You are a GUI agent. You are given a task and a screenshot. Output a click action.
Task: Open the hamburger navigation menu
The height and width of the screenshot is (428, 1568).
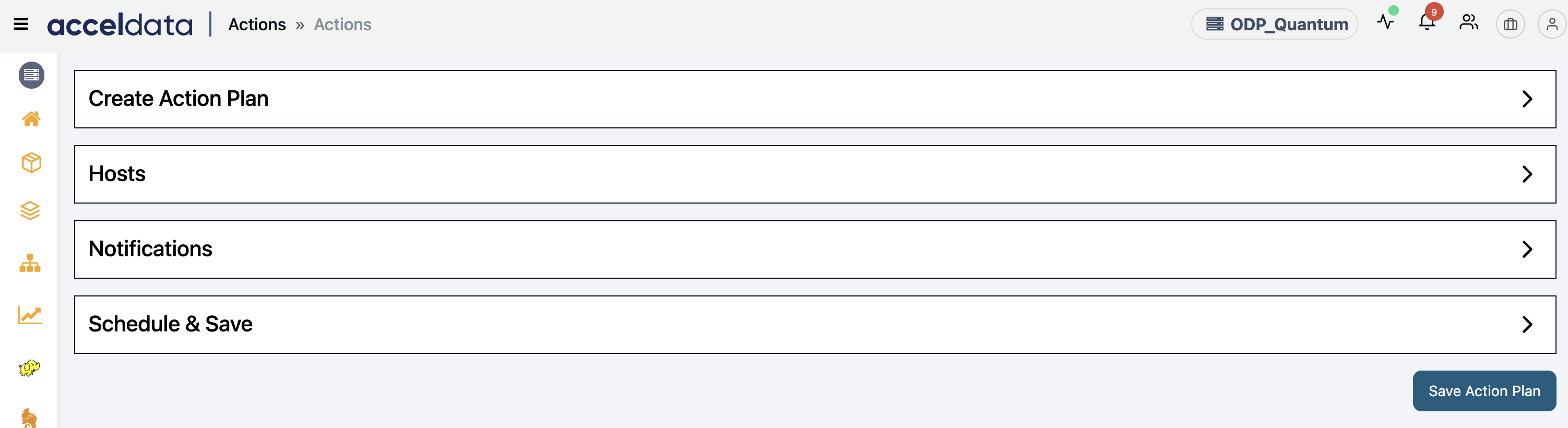pyautogui.click(x=21, y=25)
